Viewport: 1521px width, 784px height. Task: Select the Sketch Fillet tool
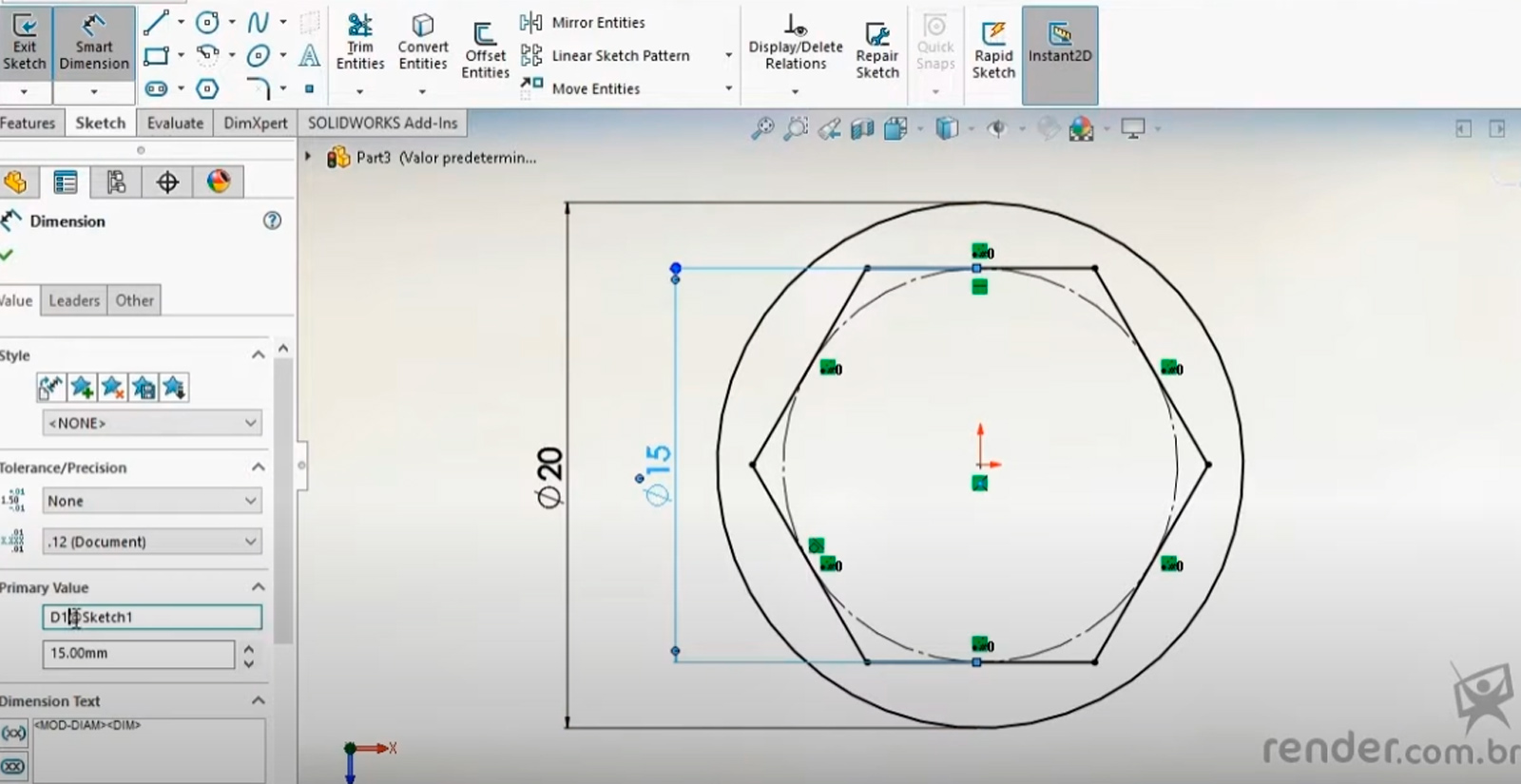[258, 88]
